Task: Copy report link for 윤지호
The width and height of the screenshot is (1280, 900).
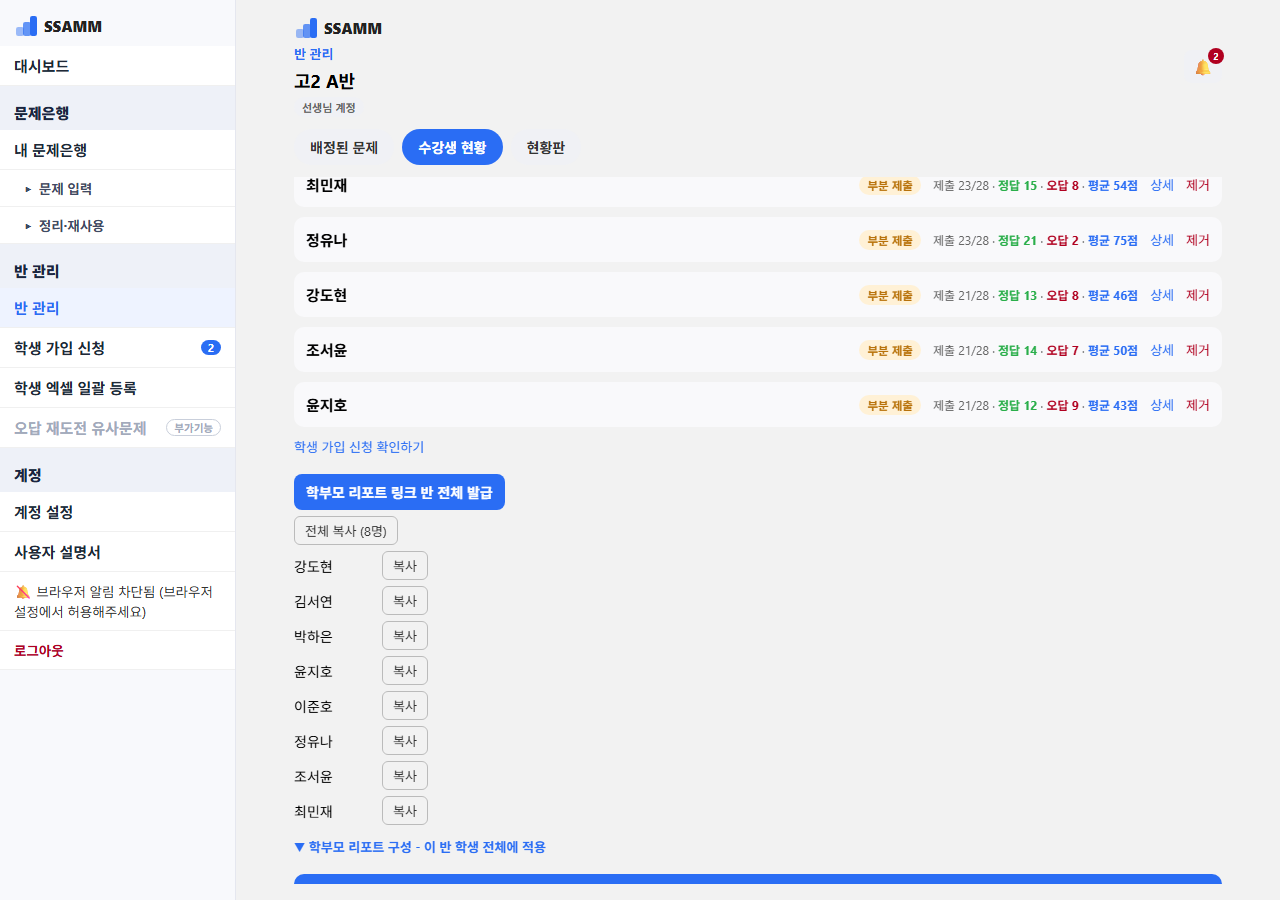Action: (405, 671)
